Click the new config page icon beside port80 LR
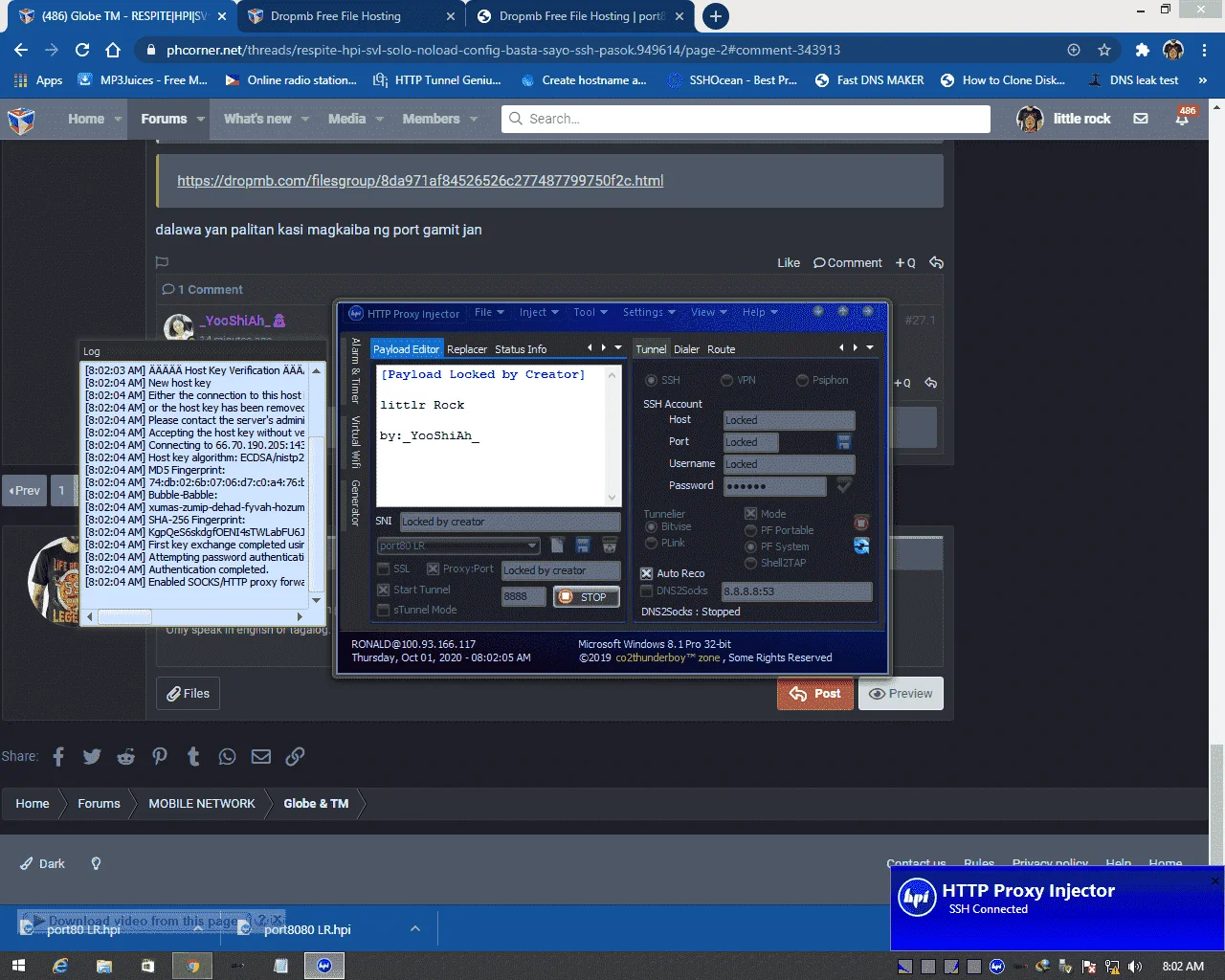1225x980 pixels. [x=557, y=546]
